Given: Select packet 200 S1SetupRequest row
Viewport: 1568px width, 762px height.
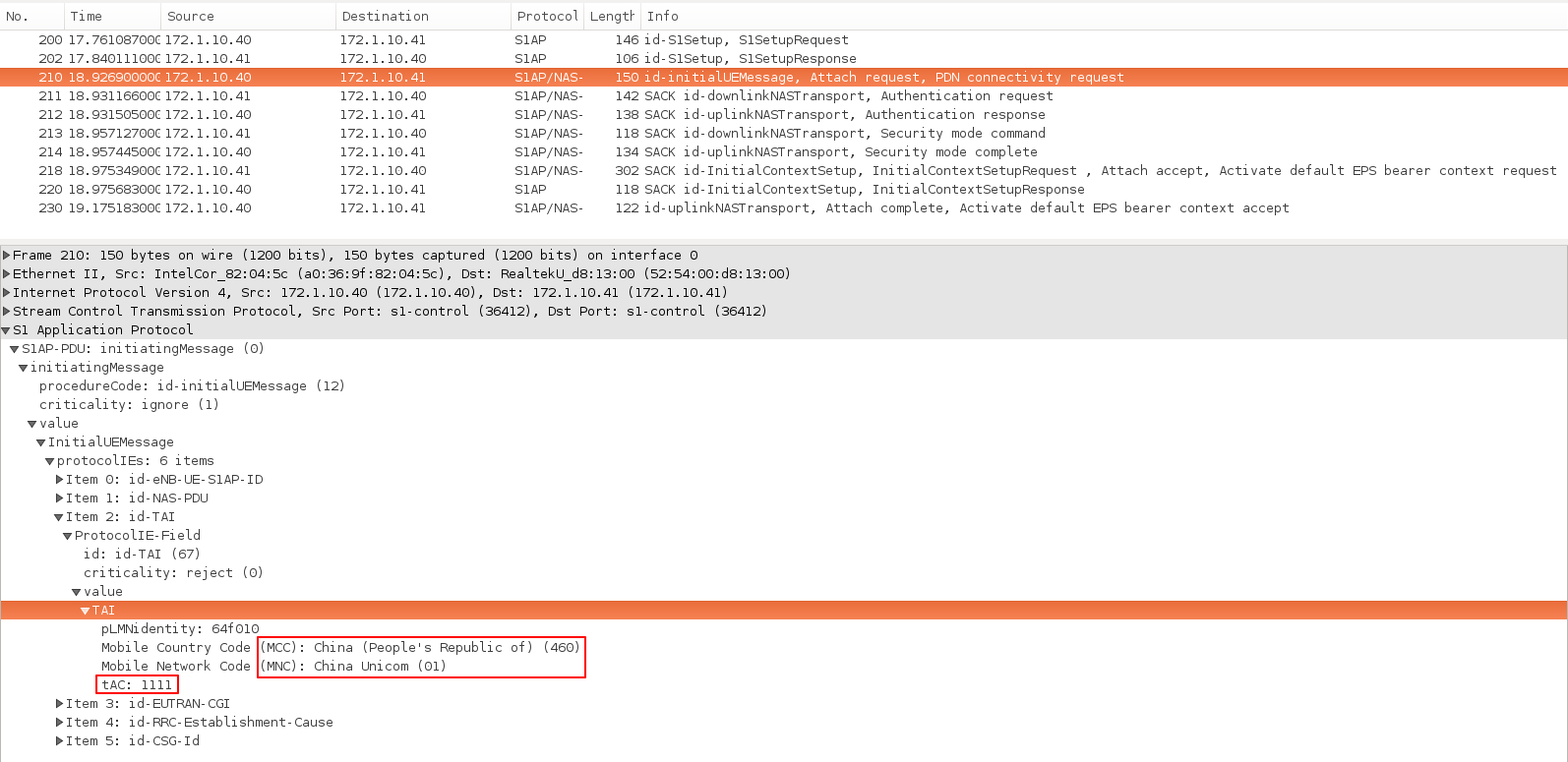Looking at the screenshot, I should [784, 40].
